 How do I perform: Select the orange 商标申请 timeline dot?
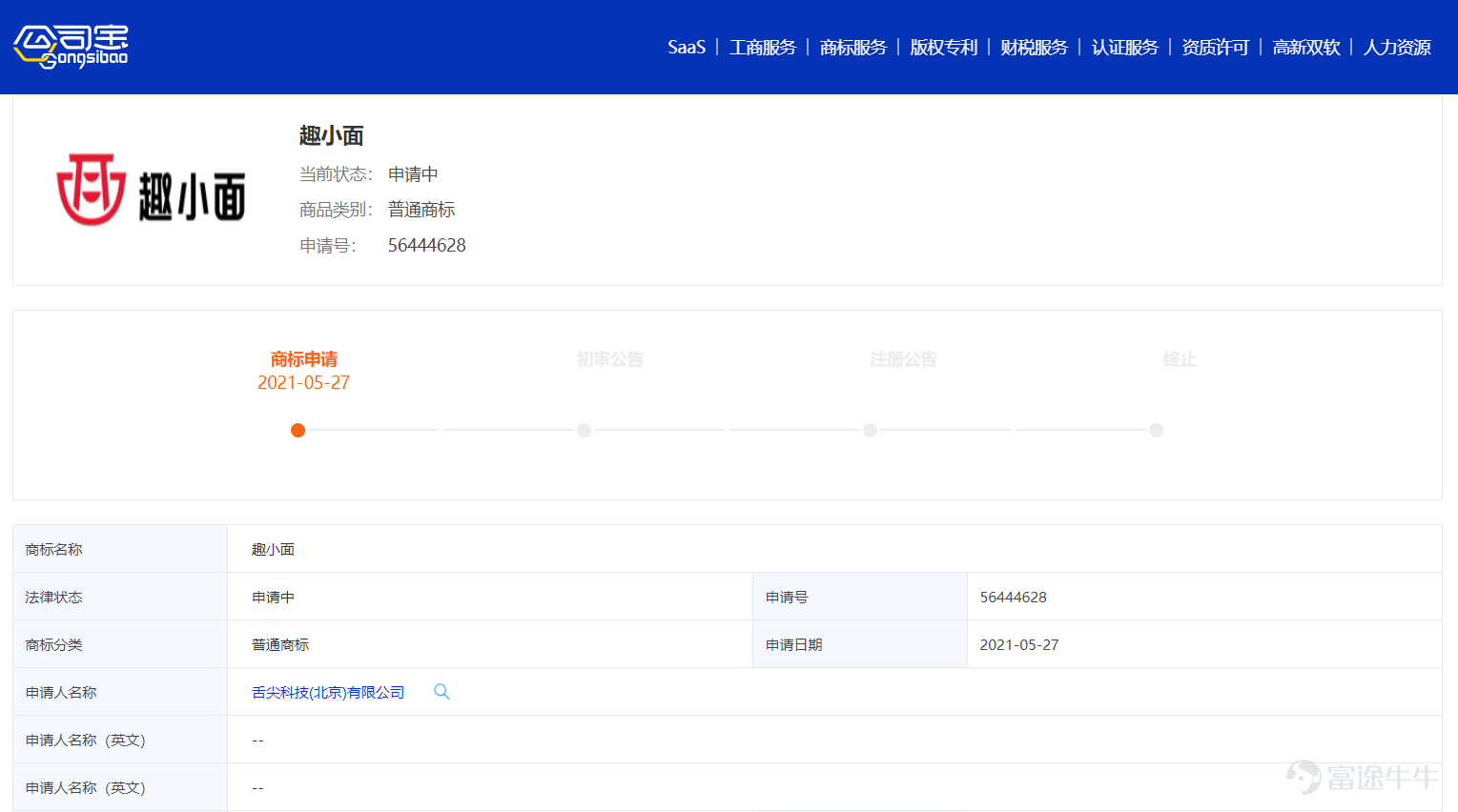pos(298,430)
